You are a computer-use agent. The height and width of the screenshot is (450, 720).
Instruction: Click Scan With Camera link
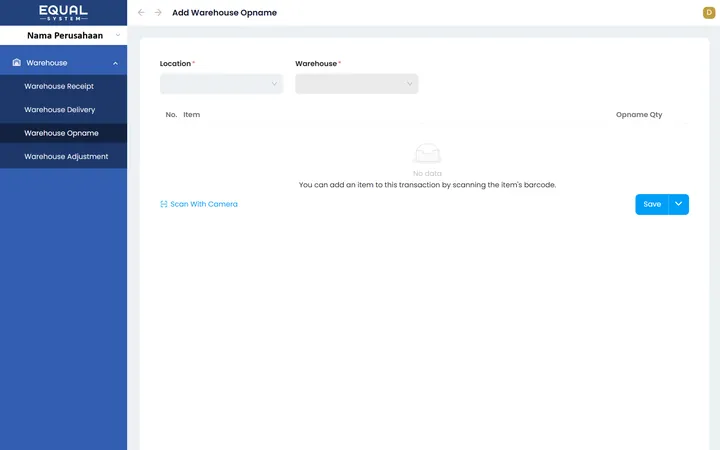tap(199, 204)
